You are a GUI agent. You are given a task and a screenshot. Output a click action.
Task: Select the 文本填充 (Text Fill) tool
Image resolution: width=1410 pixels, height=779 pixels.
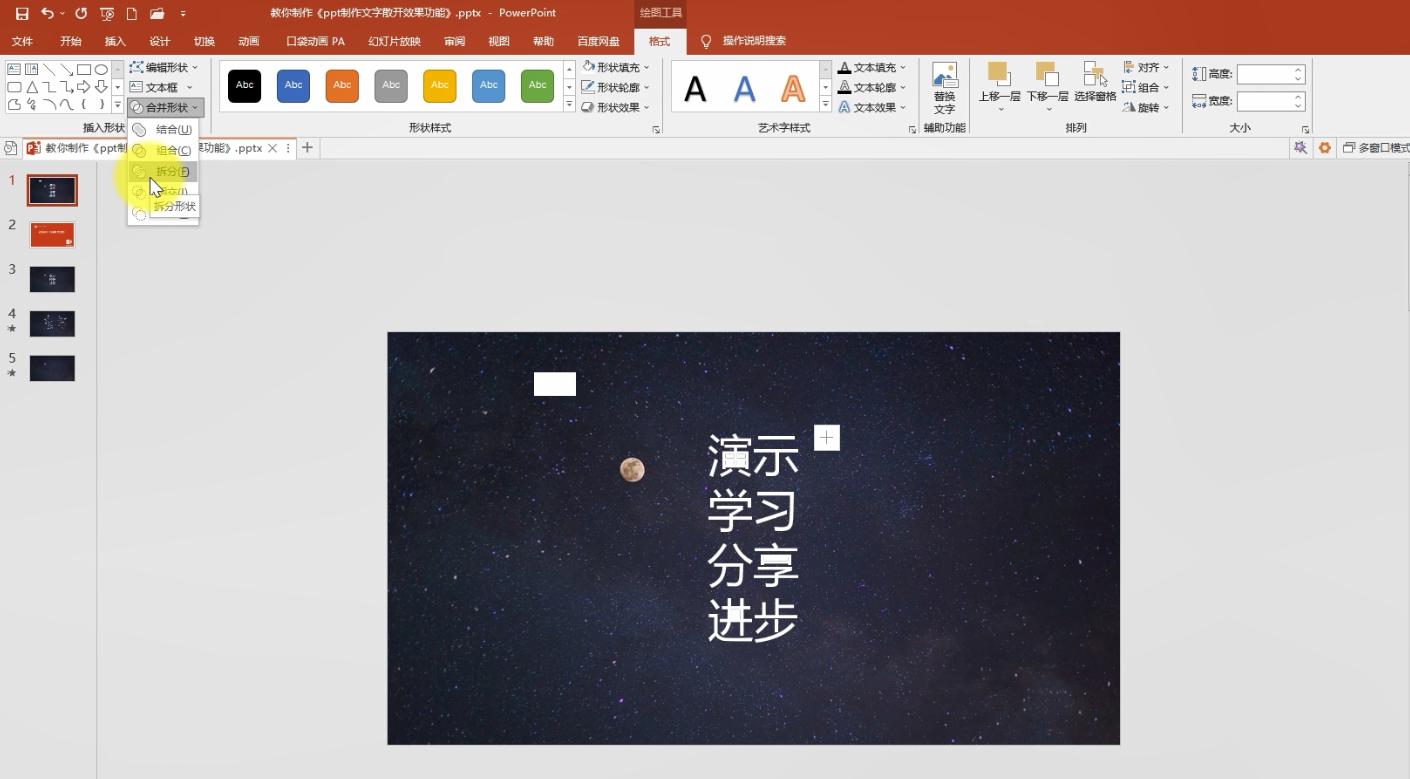coord(871,68)
